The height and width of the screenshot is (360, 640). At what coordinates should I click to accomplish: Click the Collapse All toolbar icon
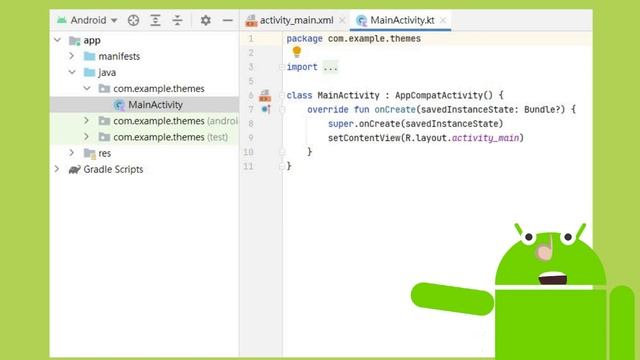(178, 20)
